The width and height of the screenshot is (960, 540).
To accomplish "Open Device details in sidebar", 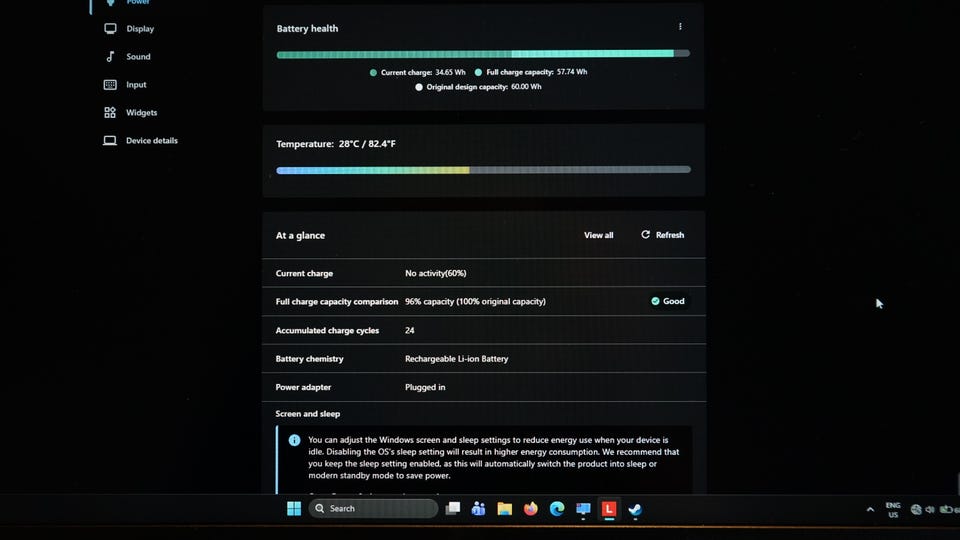I will tap(140, 141).
